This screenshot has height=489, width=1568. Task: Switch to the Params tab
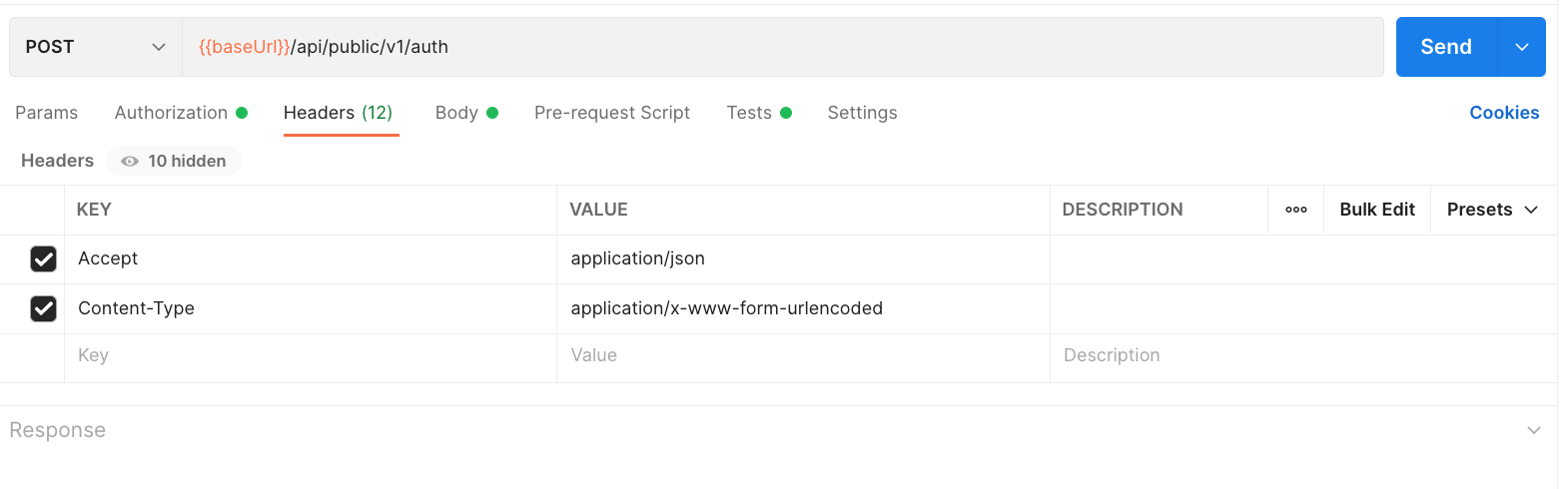click(x=46, y=113)
